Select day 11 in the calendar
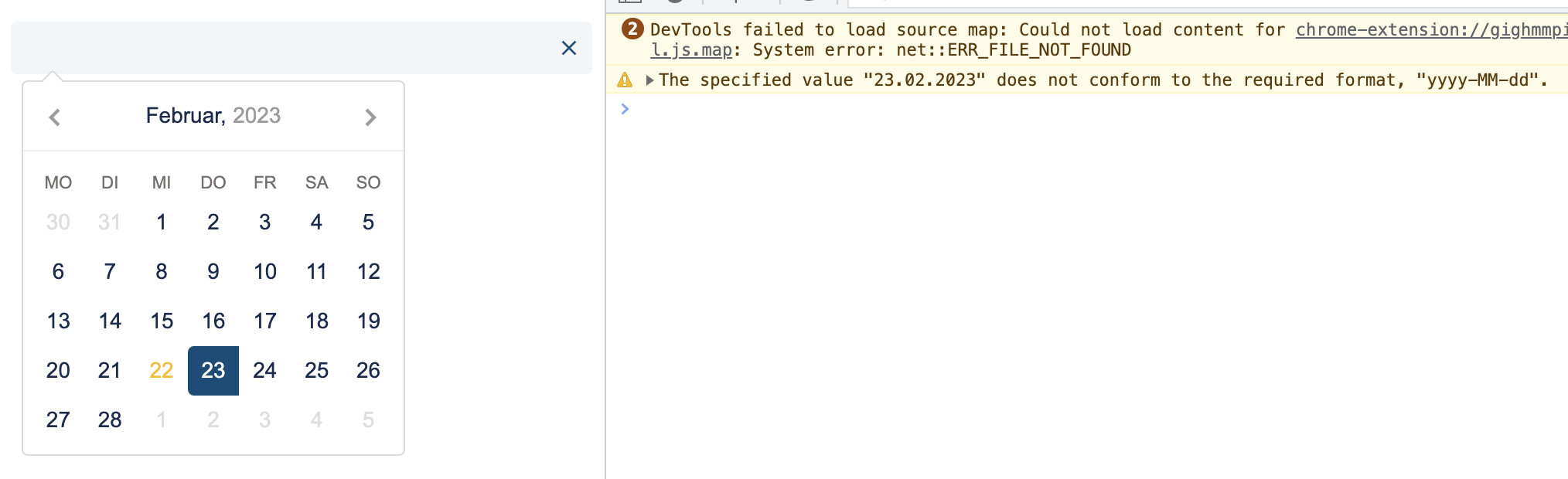Viewport: 1568px width, 479px height. pos(317,272)
